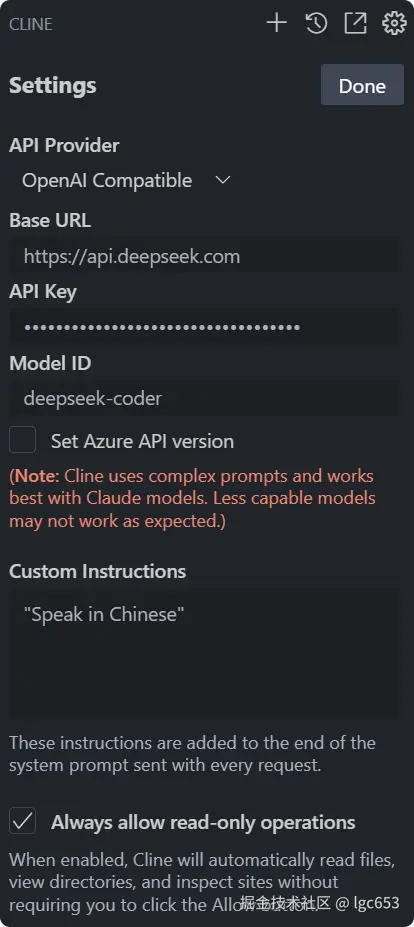The width and height of the screenshot is (414, 927).
Task: Open the task history clock icon
Action: pos(316,23)
